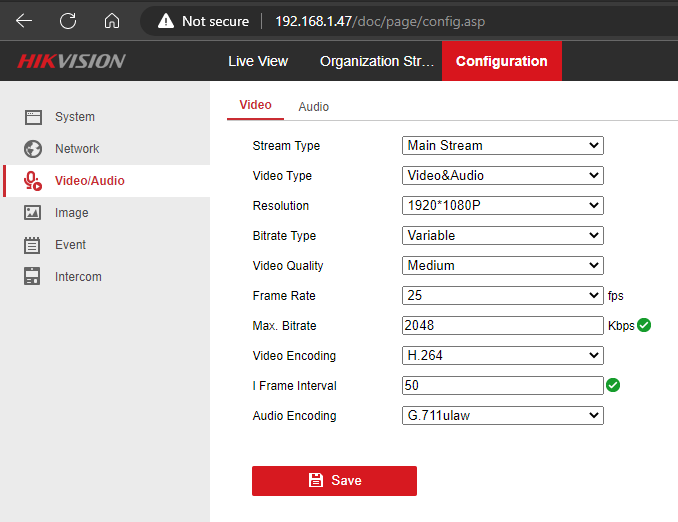Open the Video Encoding dropdown
This screenshot has width=678, height=522.
point(502,356)
